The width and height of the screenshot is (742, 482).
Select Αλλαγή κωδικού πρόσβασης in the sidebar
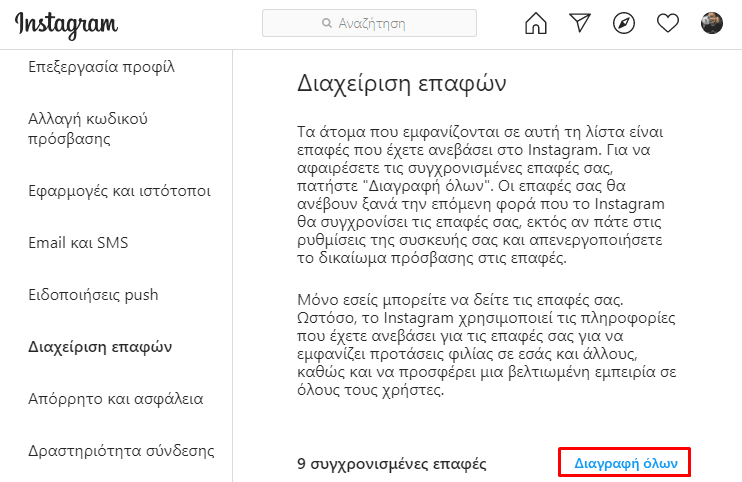click(88, 129)
